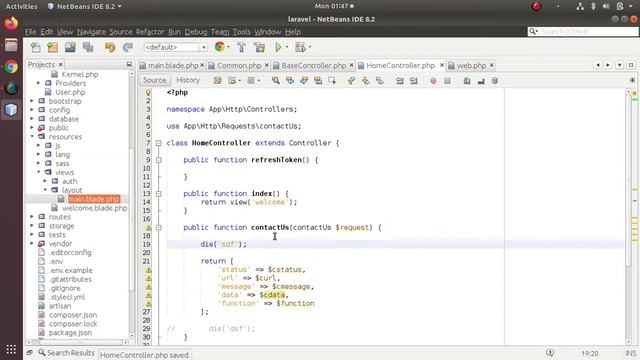Click the Shift Line Right icon
640x360 pixels.
tap(413, 81)
